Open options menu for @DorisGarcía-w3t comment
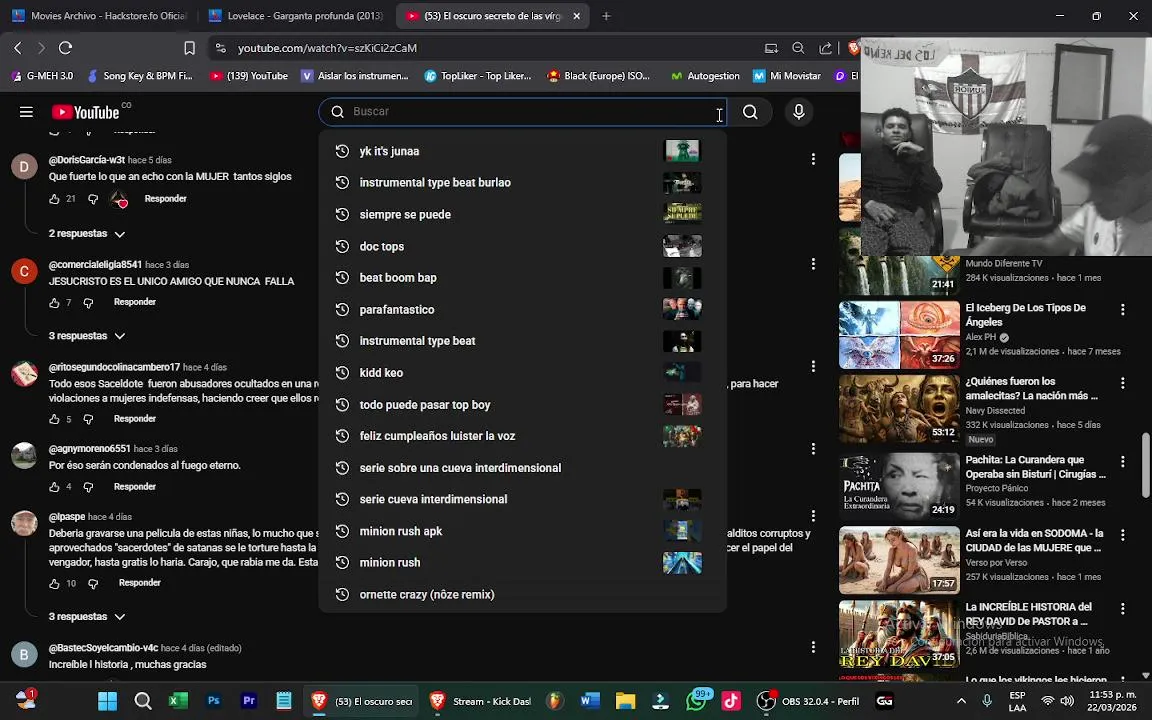The width and height of the screenshot is (1152, 720). click(x=813, y=159)
